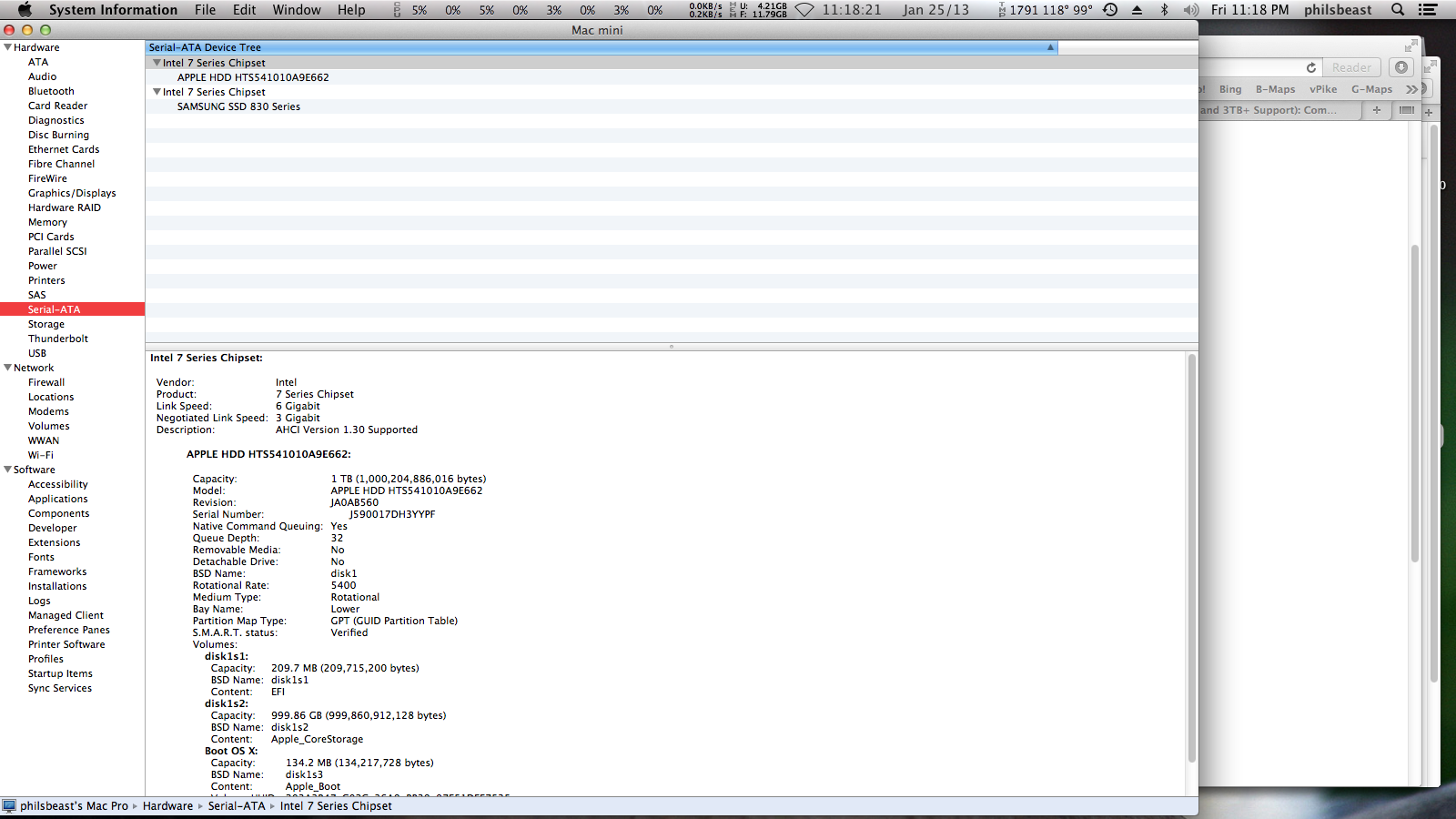Select Thunderbolt in the sidebar
Viewport: 1456px width, 819px height.
pyautogui.click(x=58, y=339)
